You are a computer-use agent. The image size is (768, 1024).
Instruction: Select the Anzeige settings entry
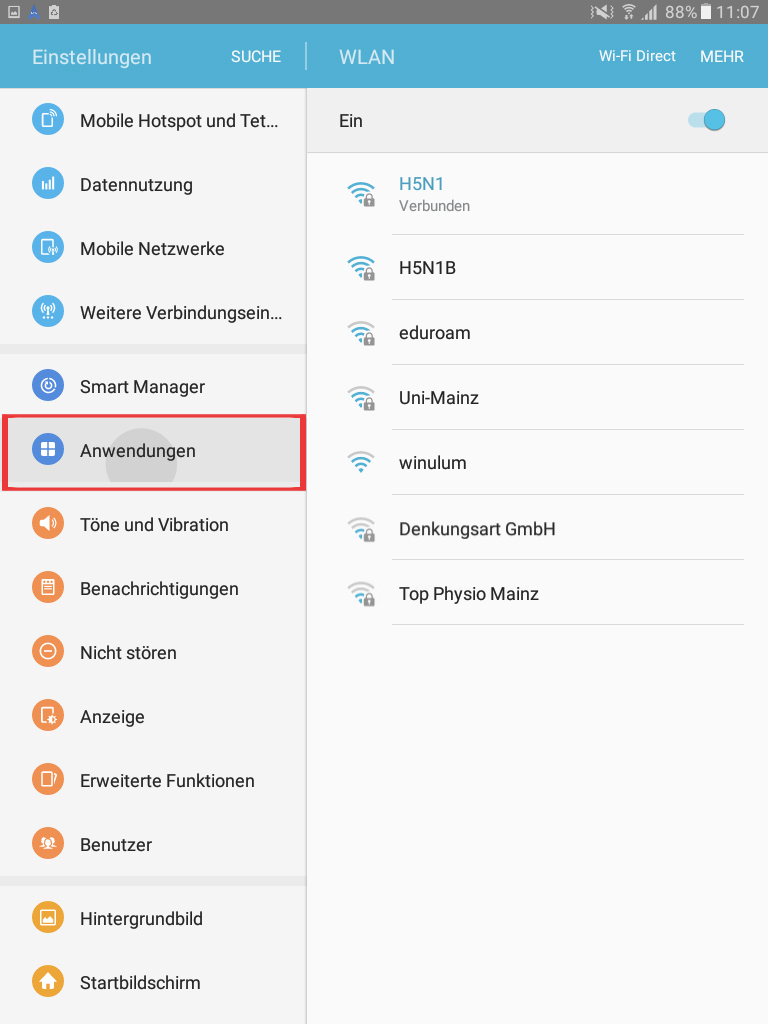(153, 716)
